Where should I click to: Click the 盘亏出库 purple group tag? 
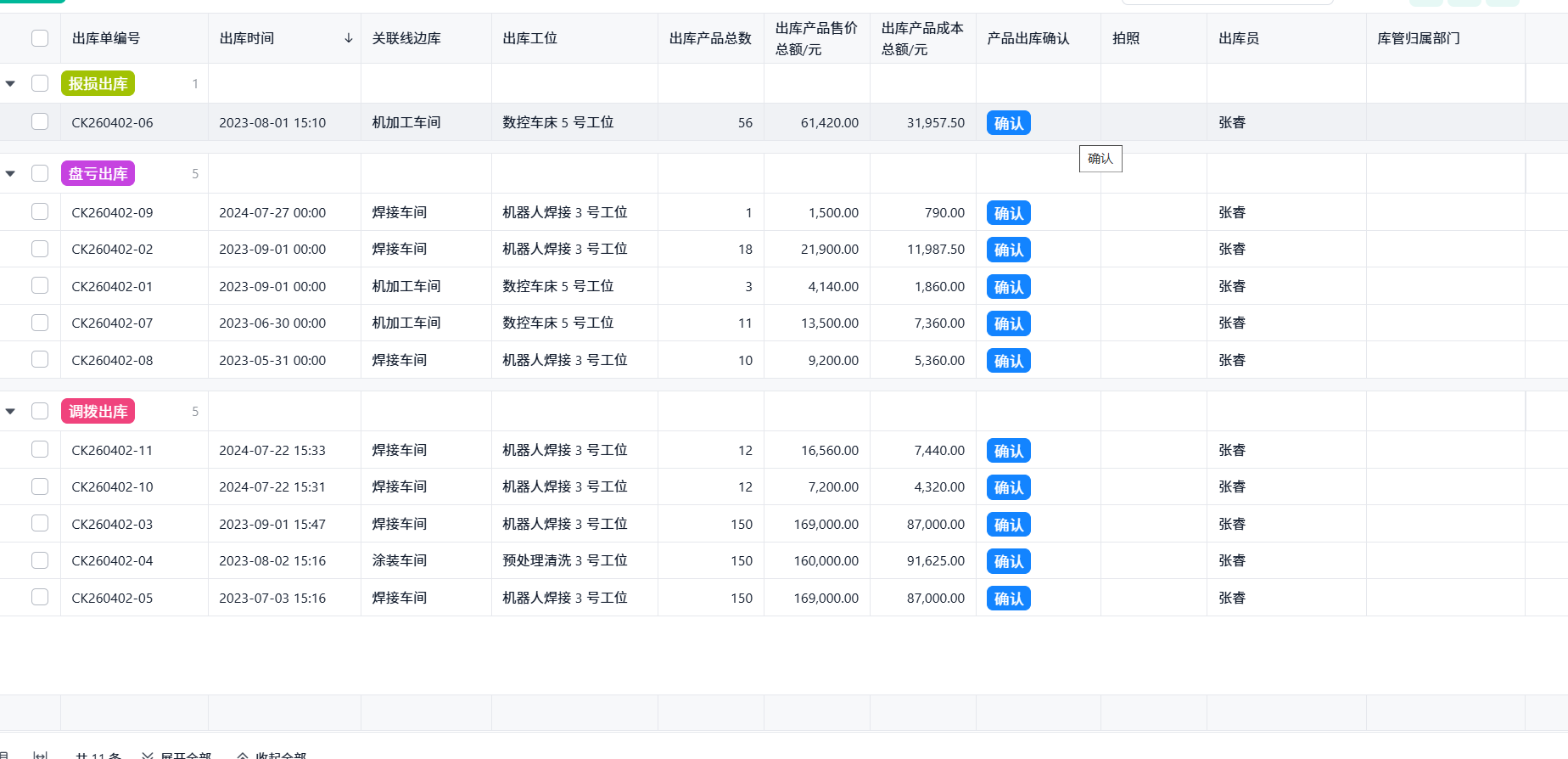(x=98, y=173)
